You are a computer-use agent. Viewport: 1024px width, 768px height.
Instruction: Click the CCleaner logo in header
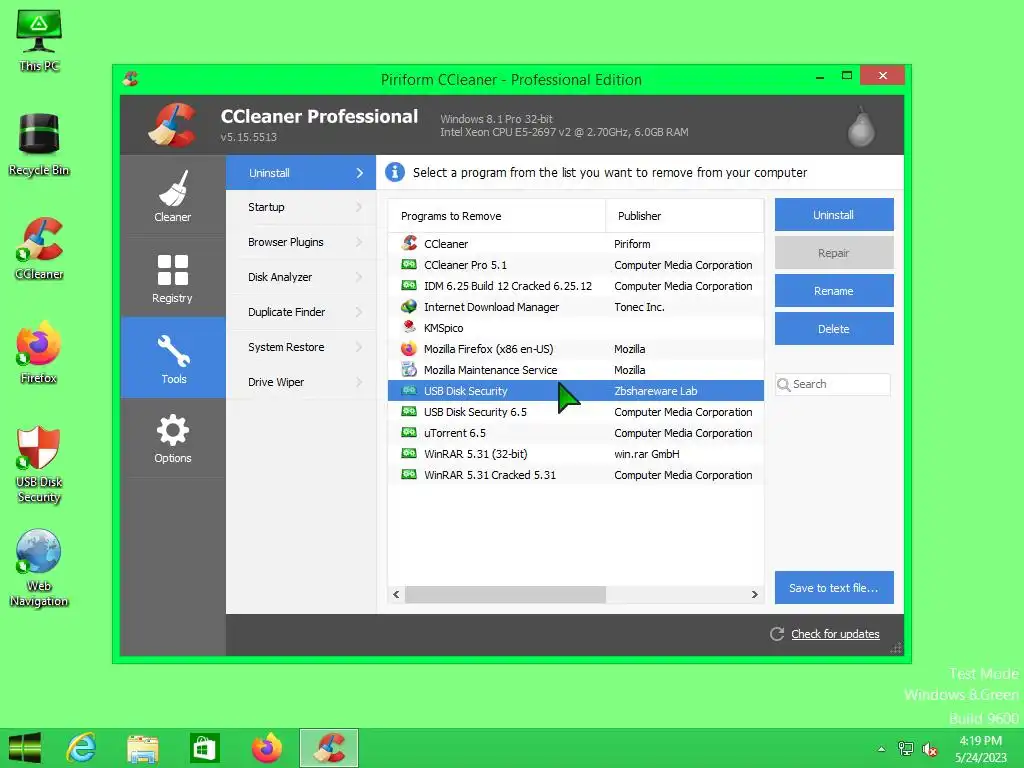pyautogui.click(x=172, y=125)
